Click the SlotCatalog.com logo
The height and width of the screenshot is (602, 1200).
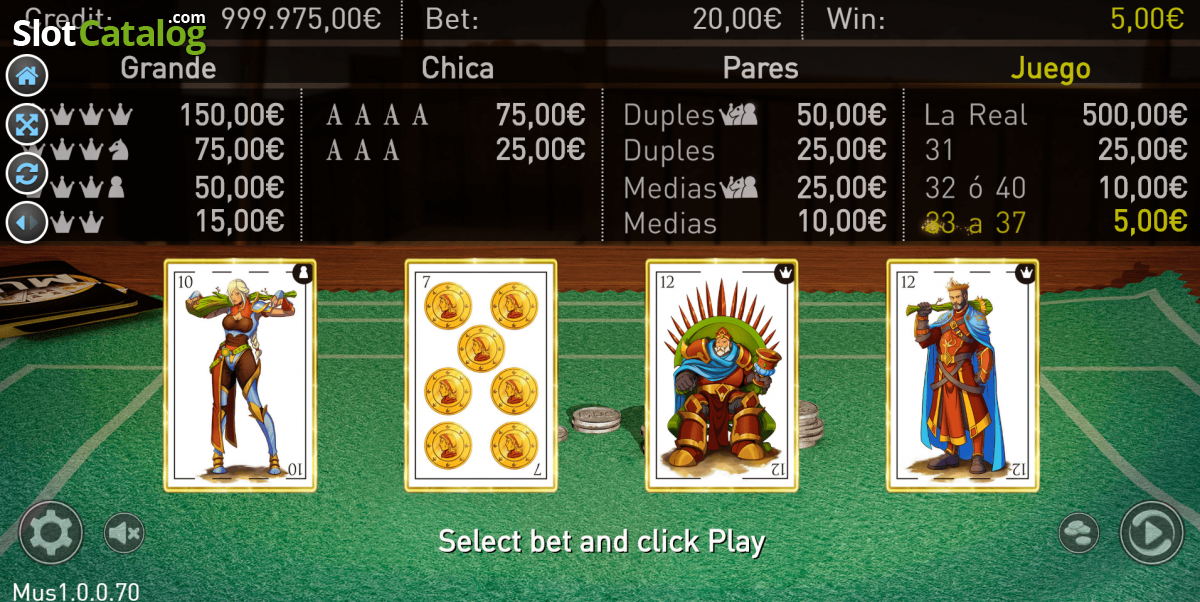[x=110, y=30]
